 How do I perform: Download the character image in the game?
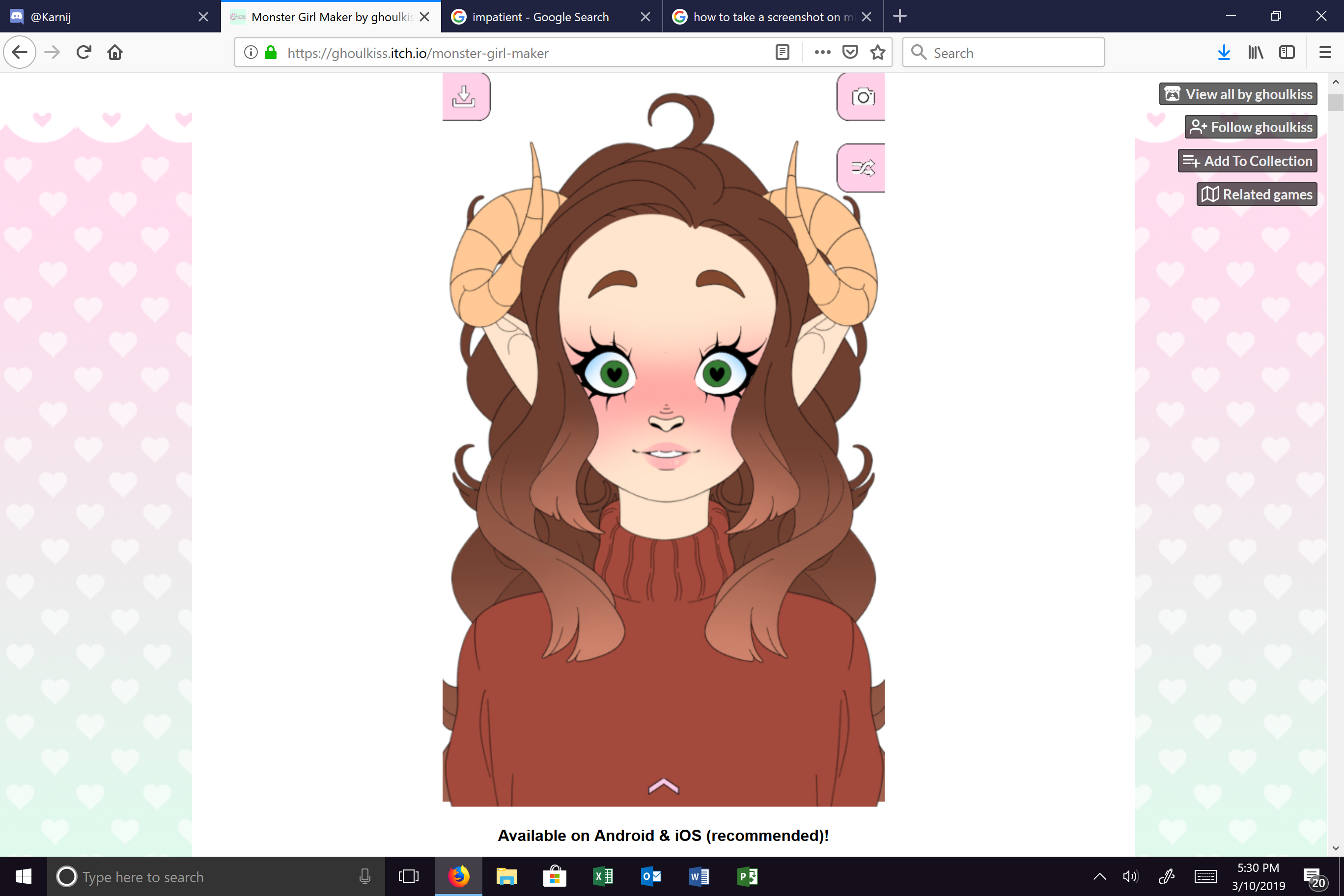pyautogui.click(x=465, y=97)
